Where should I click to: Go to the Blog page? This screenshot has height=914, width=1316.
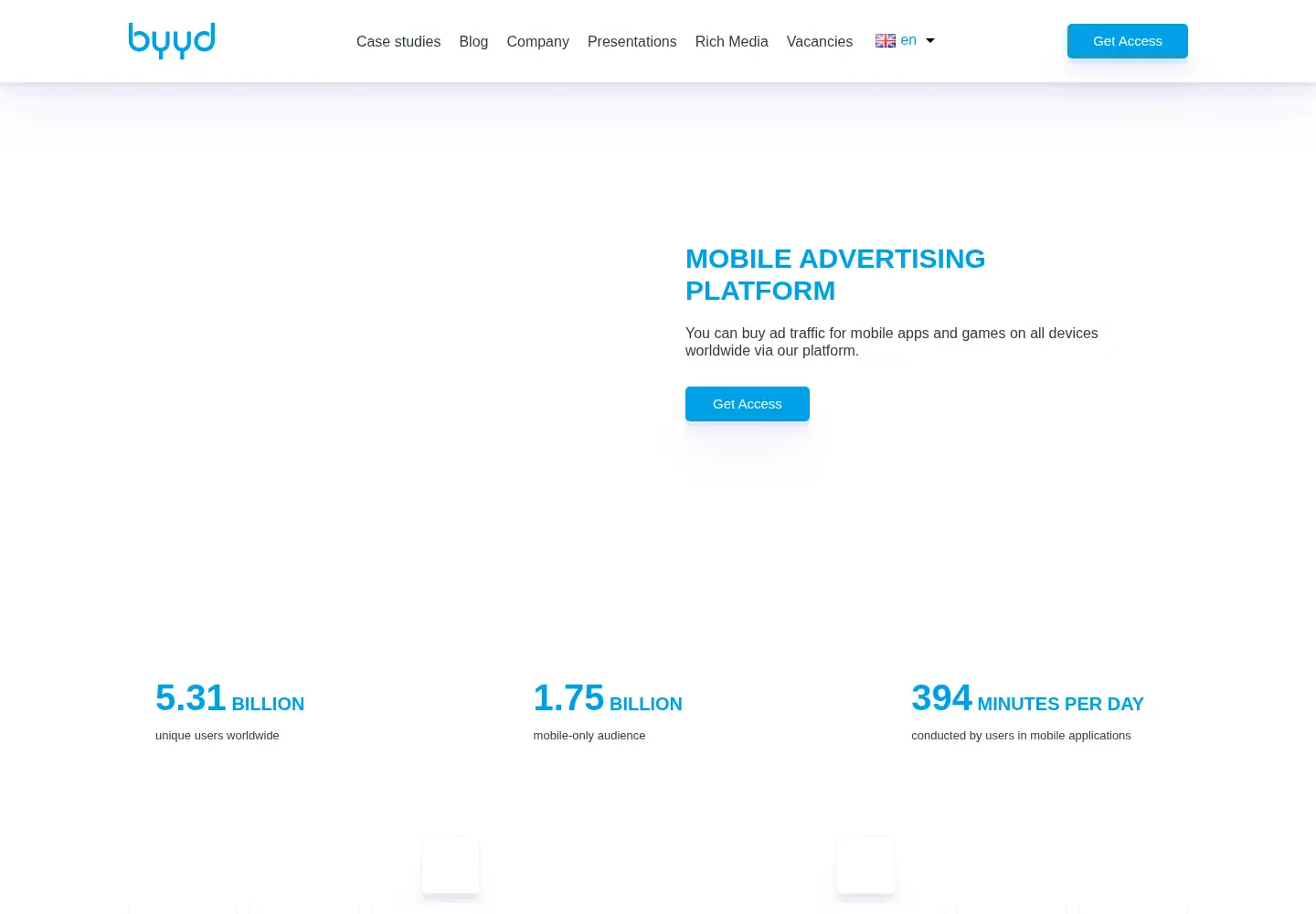point(473,42)
